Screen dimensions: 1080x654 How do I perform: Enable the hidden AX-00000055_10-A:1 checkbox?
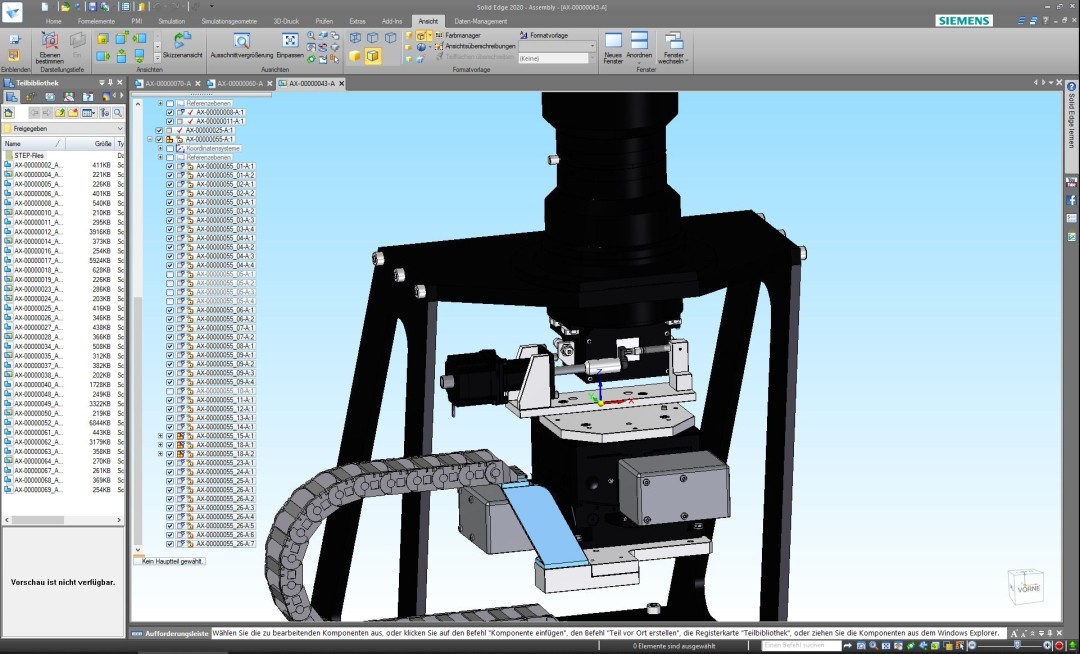170,391
